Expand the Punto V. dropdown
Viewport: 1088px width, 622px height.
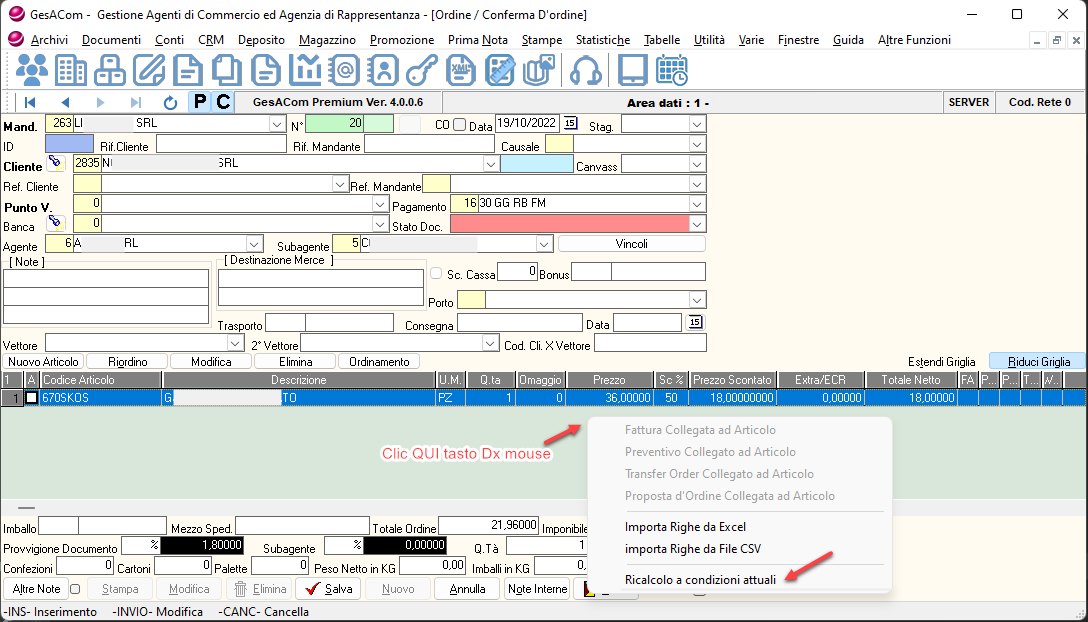[380, 205]
